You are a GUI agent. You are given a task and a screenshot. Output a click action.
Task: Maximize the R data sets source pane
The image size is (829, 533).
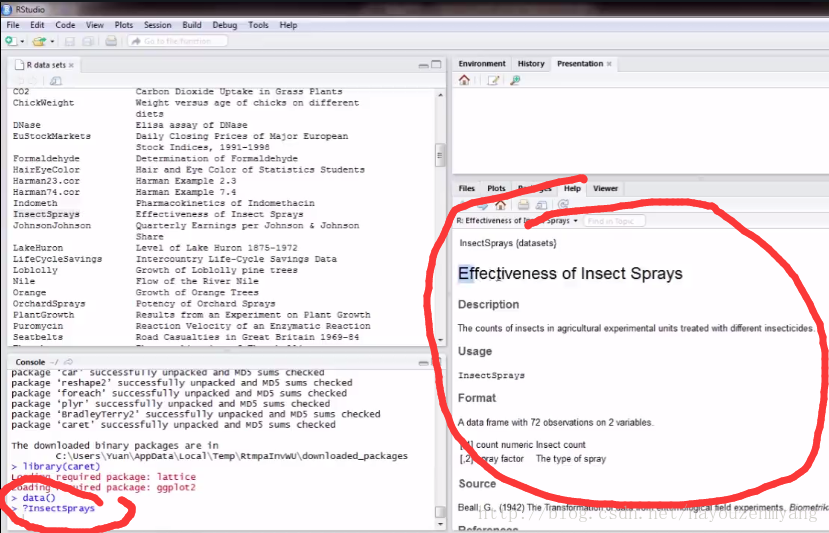click(x=436, y=64)
